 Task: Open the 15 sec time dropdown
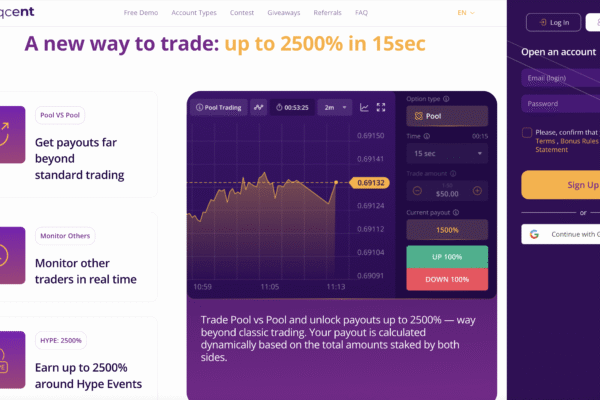447,153
